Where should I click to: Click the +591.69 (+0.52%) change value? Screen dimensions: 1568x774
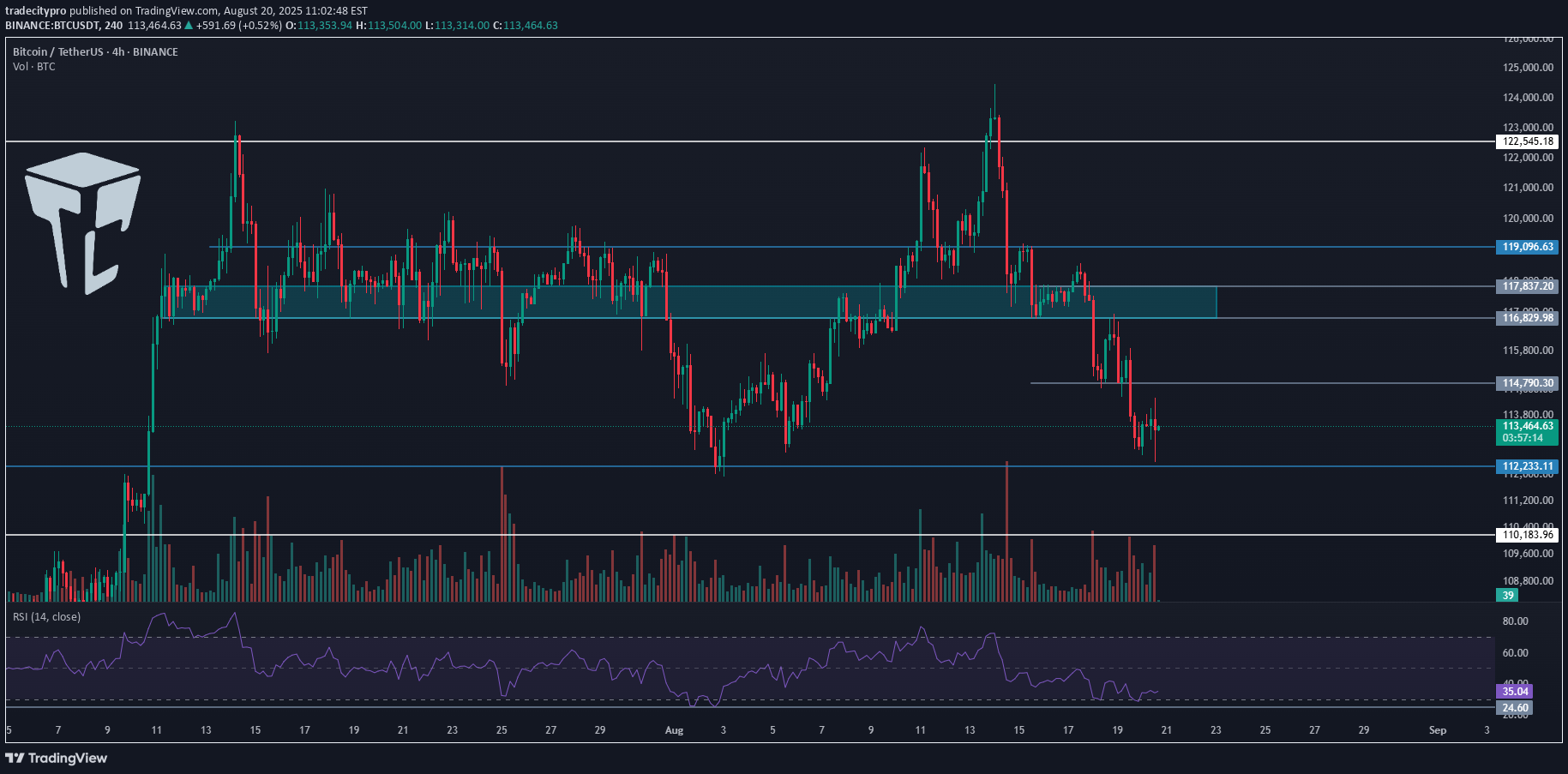click(239, 25)
